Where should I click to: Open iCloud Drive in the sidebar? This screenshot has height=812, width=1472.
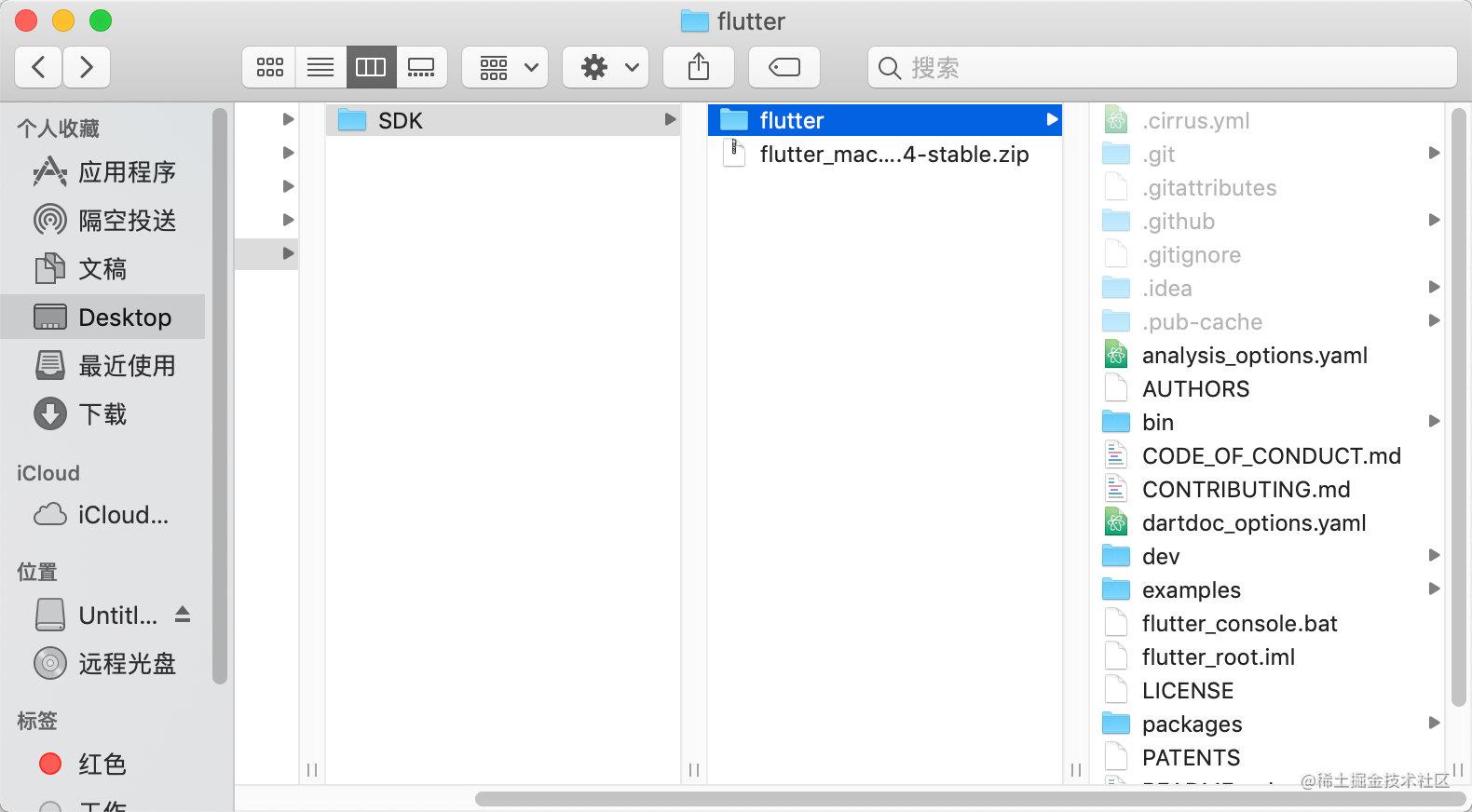104,515
